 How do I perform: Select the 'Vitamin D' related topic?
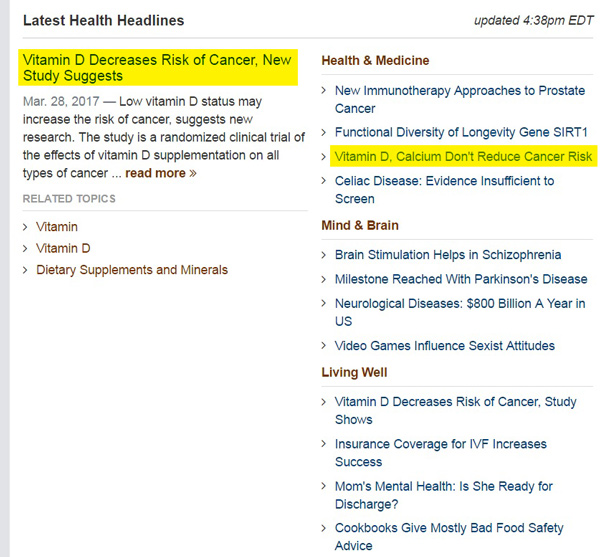[x=63, y=248]
